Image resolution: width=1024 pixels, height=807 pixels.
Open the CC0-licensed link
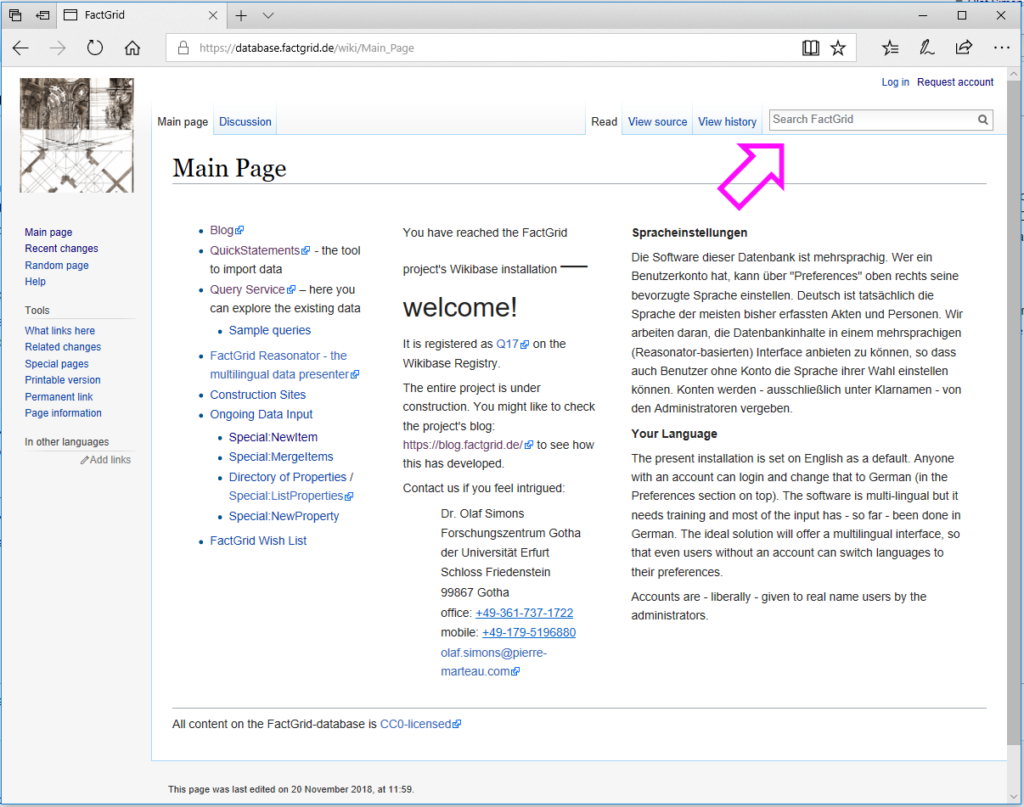click(x=421, y=725)
